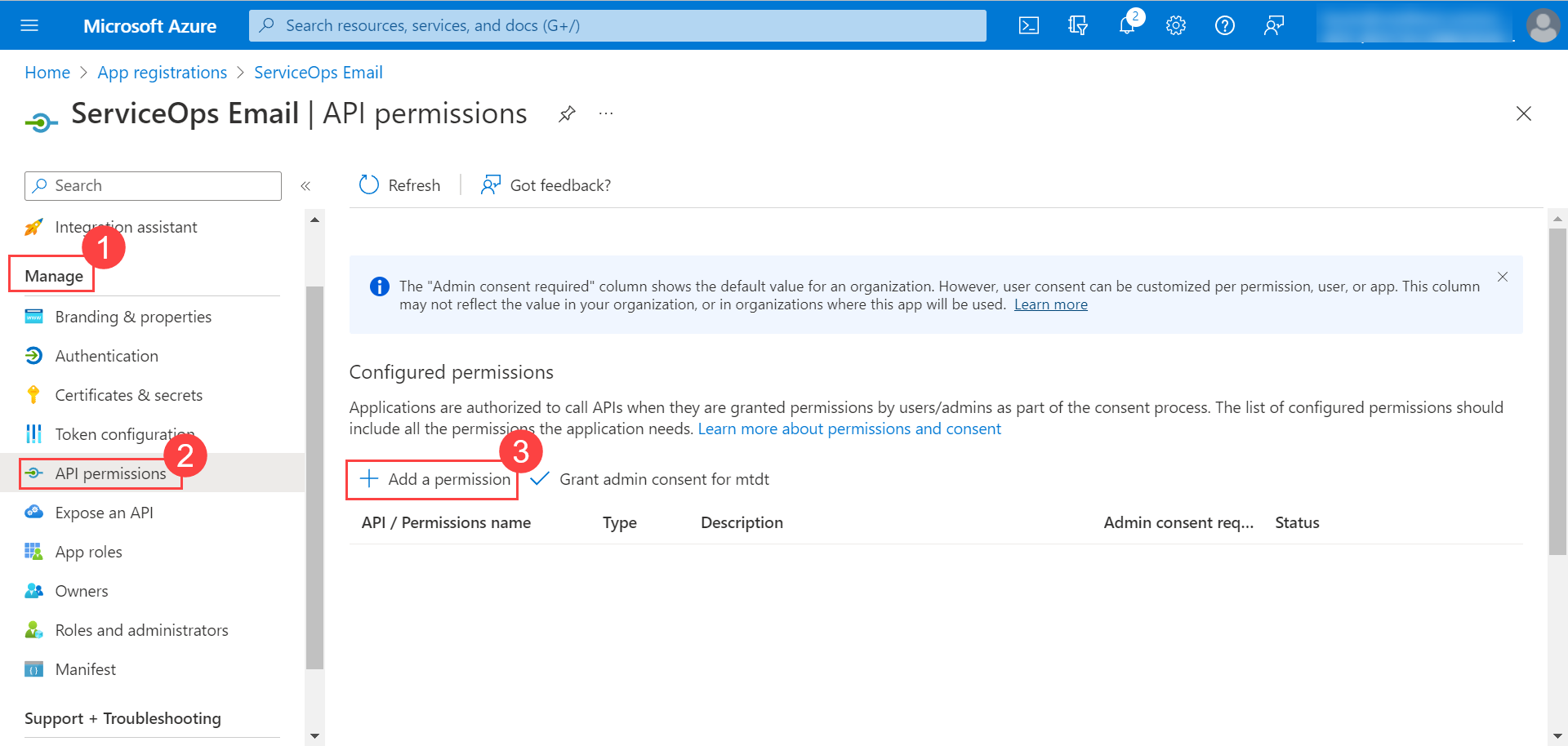Click the ServiceOps Email app registration icon
Image resolution: width=1568 pixels, height=746 pixels.
click(x=40, y=120)
